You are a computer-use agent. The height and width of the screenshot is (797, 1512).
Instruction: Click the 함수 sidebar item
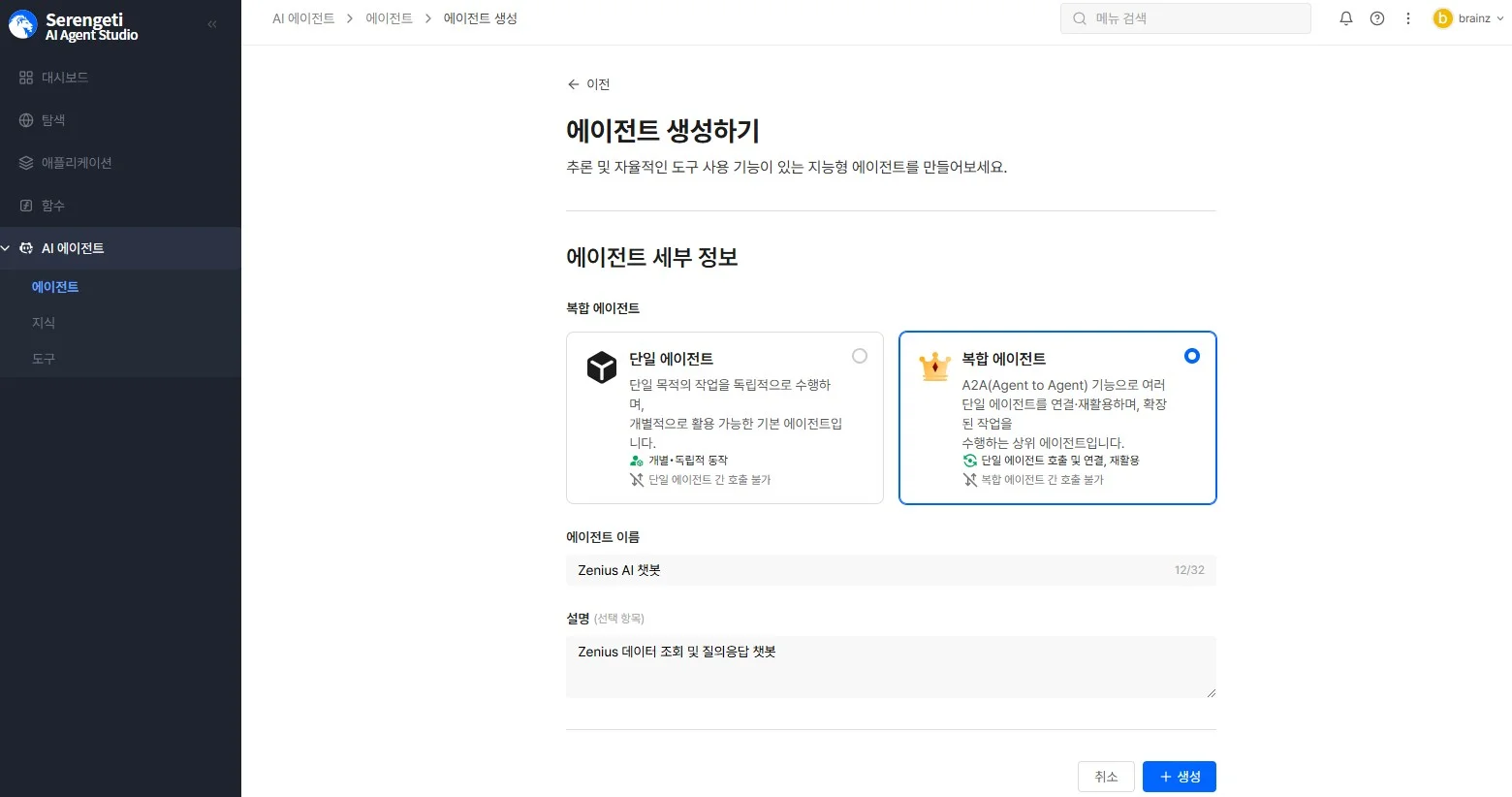[52, 206]
